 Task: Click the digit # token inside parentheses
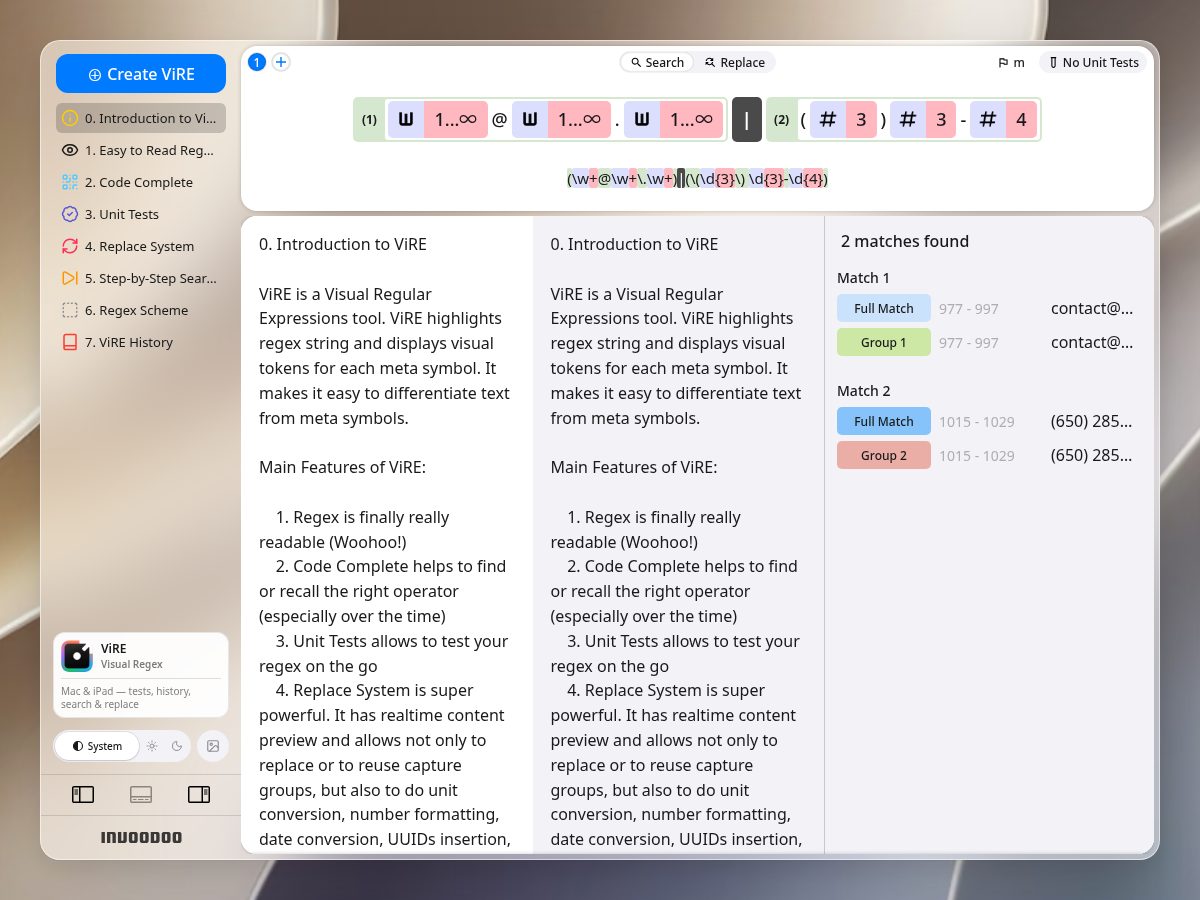pyautogui.click(x=828, y=120)
